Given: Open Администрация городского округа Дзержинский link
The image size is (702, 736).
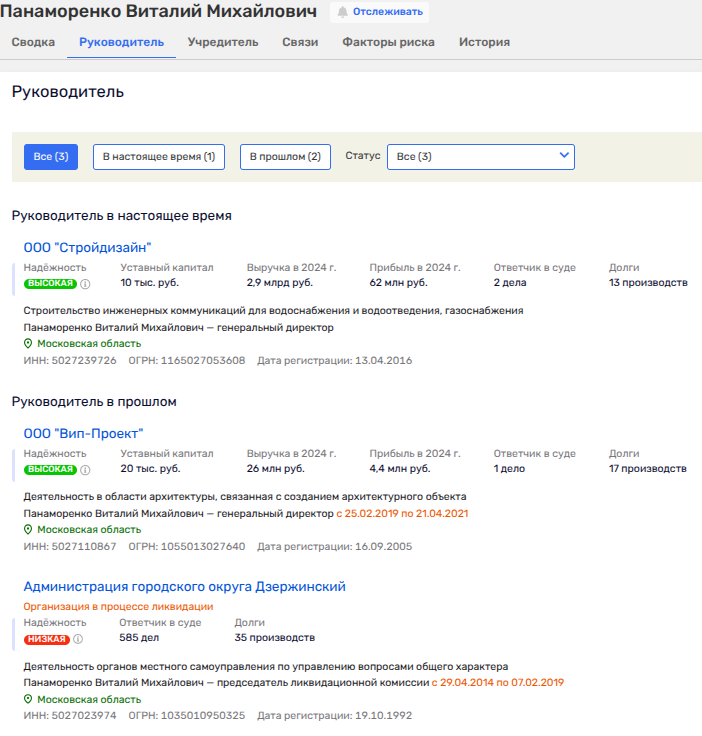Looking at the screenshot, I should [x=184, y=587].
